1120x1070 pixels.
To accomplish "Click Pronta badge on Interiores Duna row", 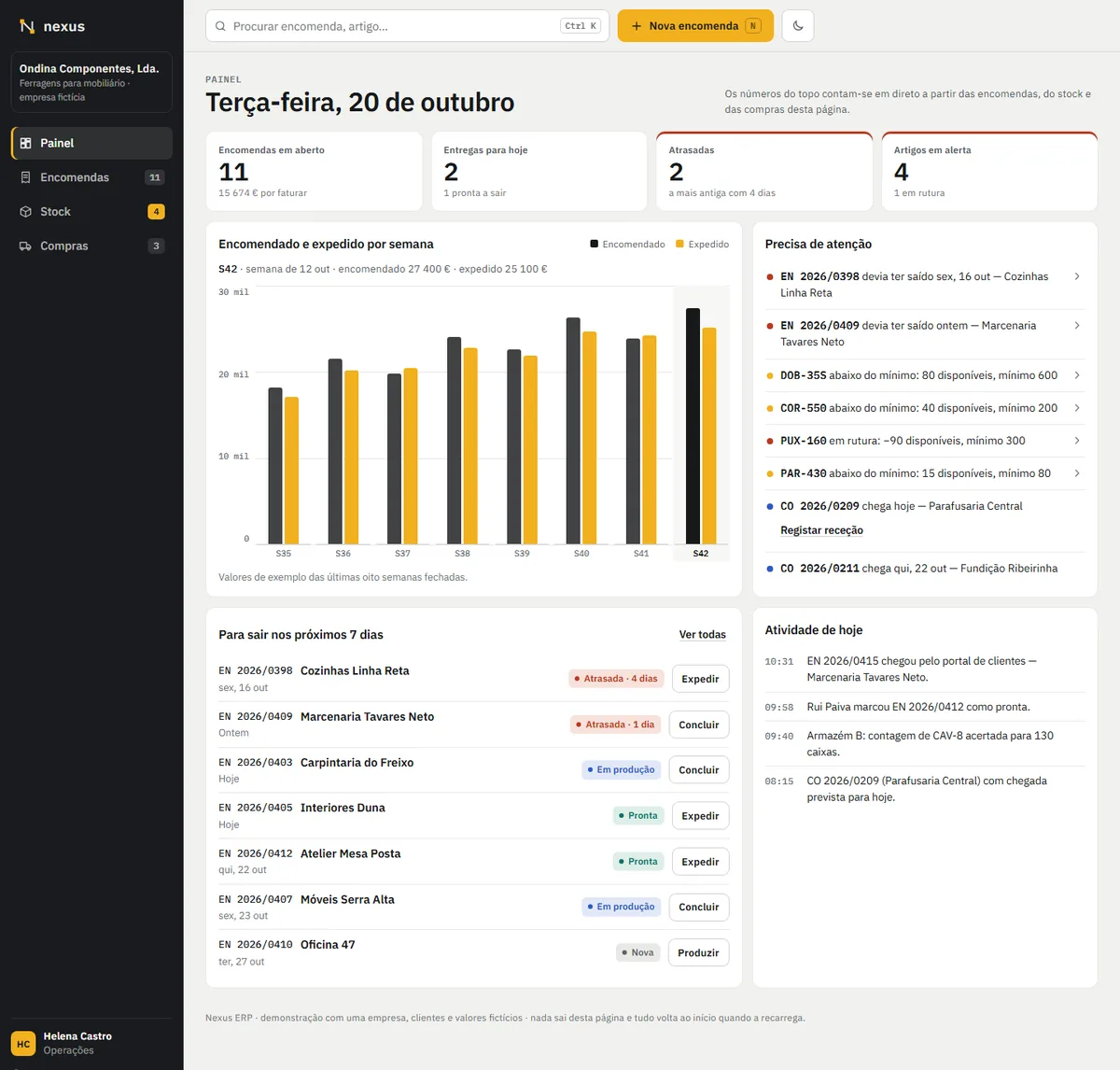I will 637,816.
